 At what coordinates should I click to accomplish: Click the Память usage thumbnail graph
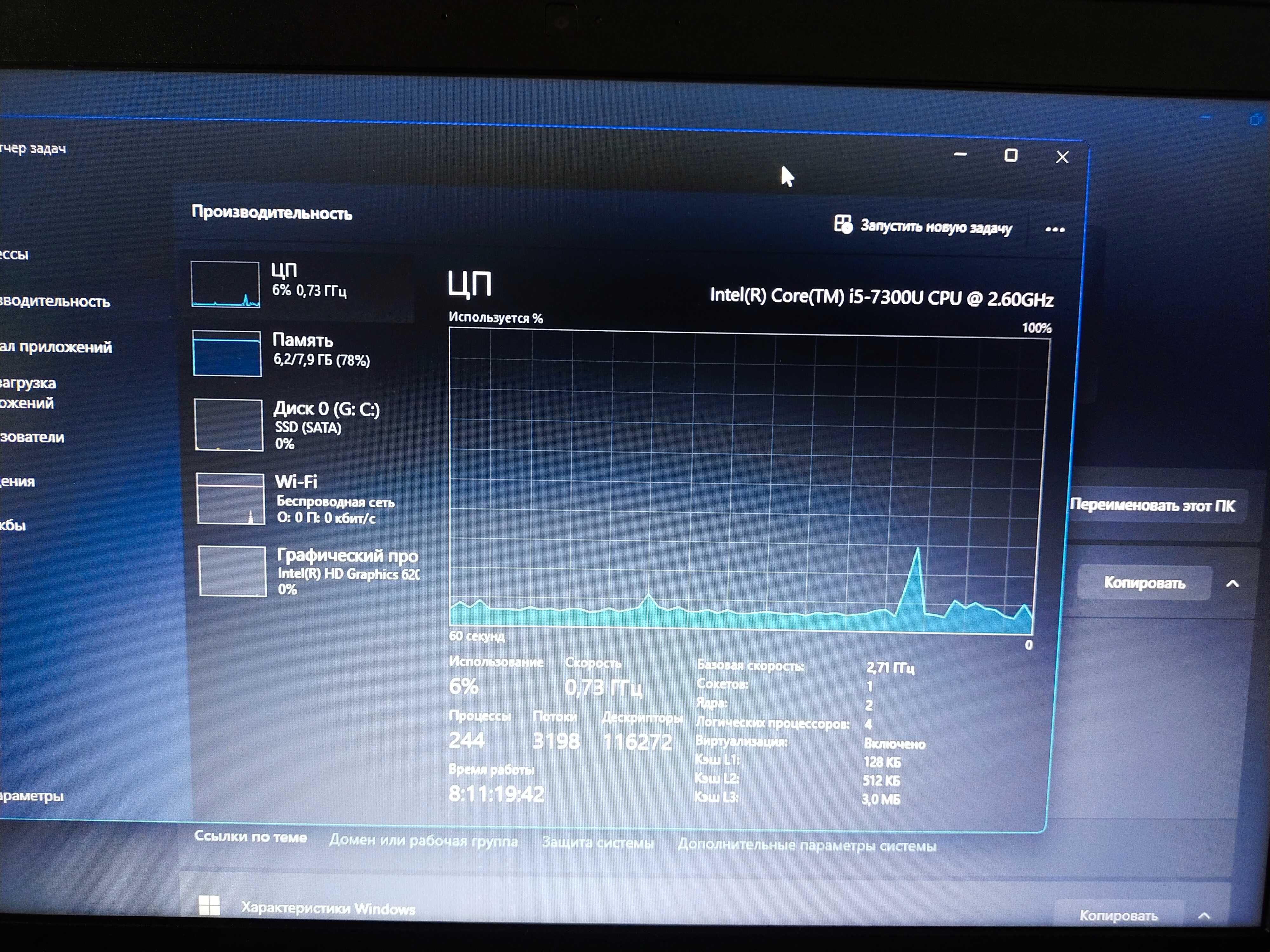[227, 354]
